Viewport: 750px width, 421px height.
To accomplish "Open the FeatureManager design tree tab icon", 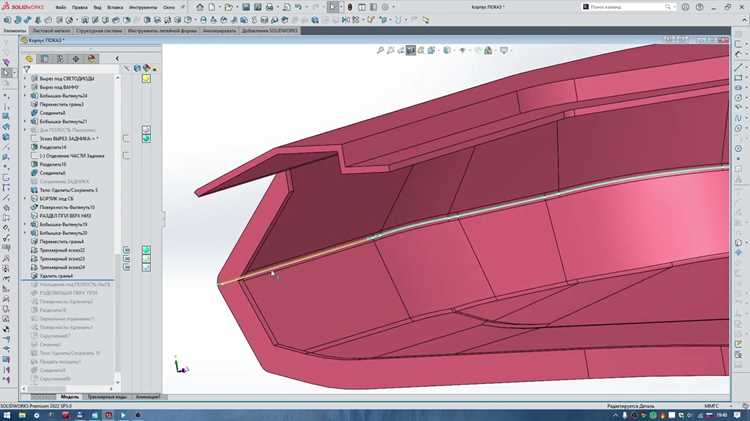I will click(x=29, y=59).
